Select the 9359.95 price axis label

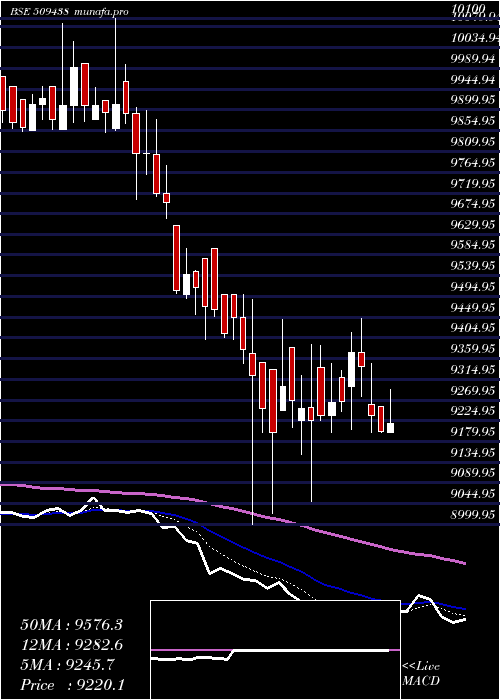473,349
